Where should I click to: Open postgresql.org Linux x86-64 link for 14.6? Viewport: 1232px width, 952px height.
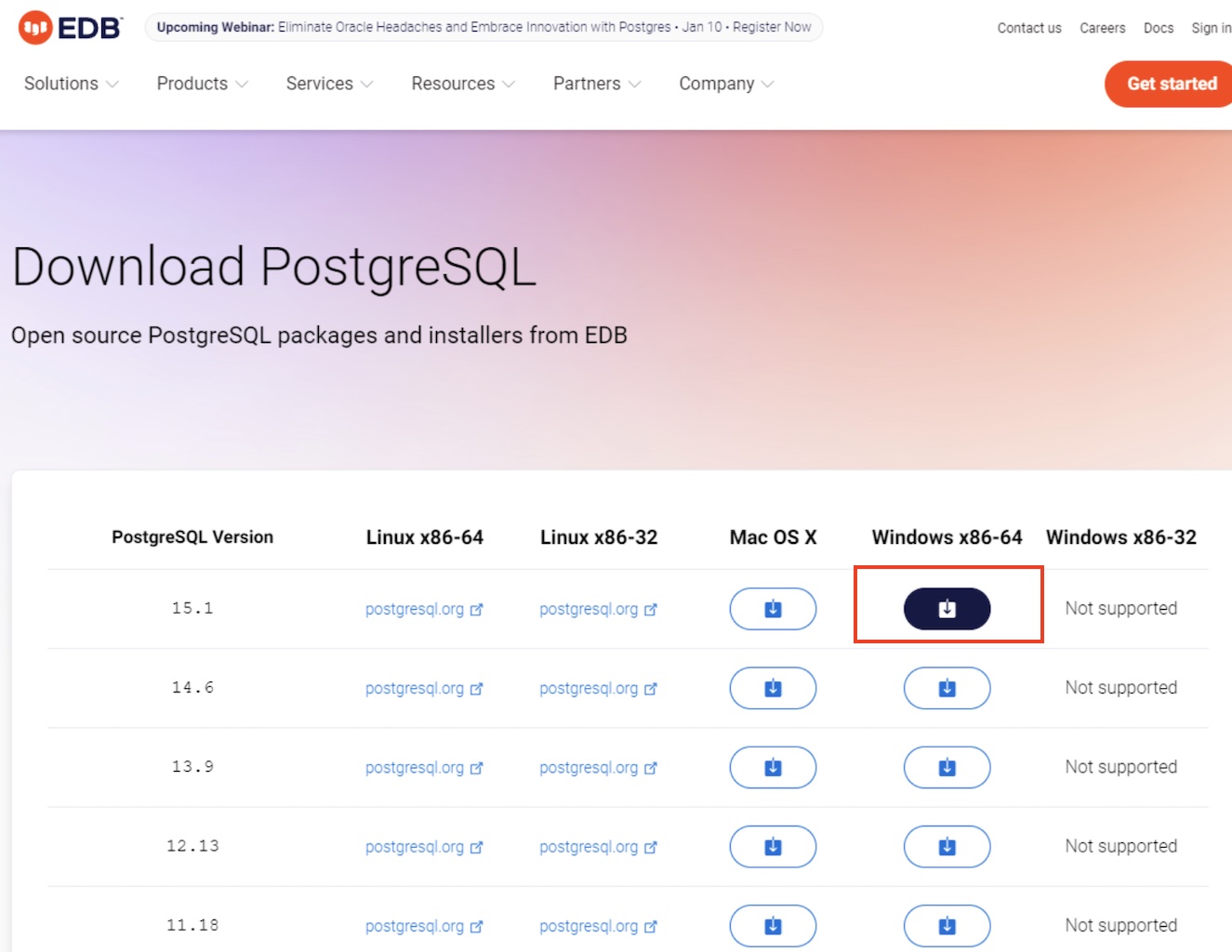pyautogui.click(x=424, y=688)
